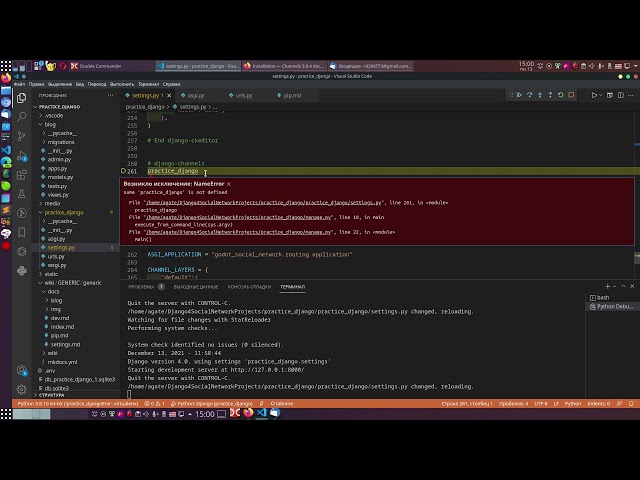The width and height of the screenshot is (640, 480).
Task: Open the Файл menu
Action: point(19,84)
